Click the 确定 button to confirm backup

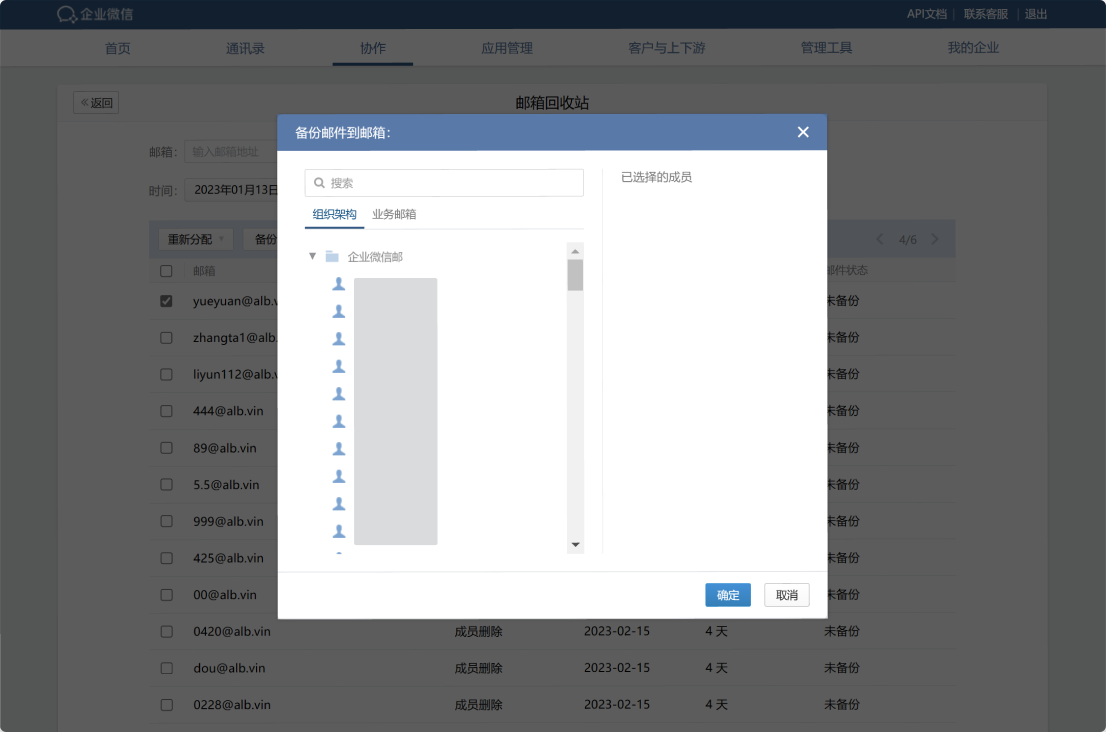(x=728, y=595)
